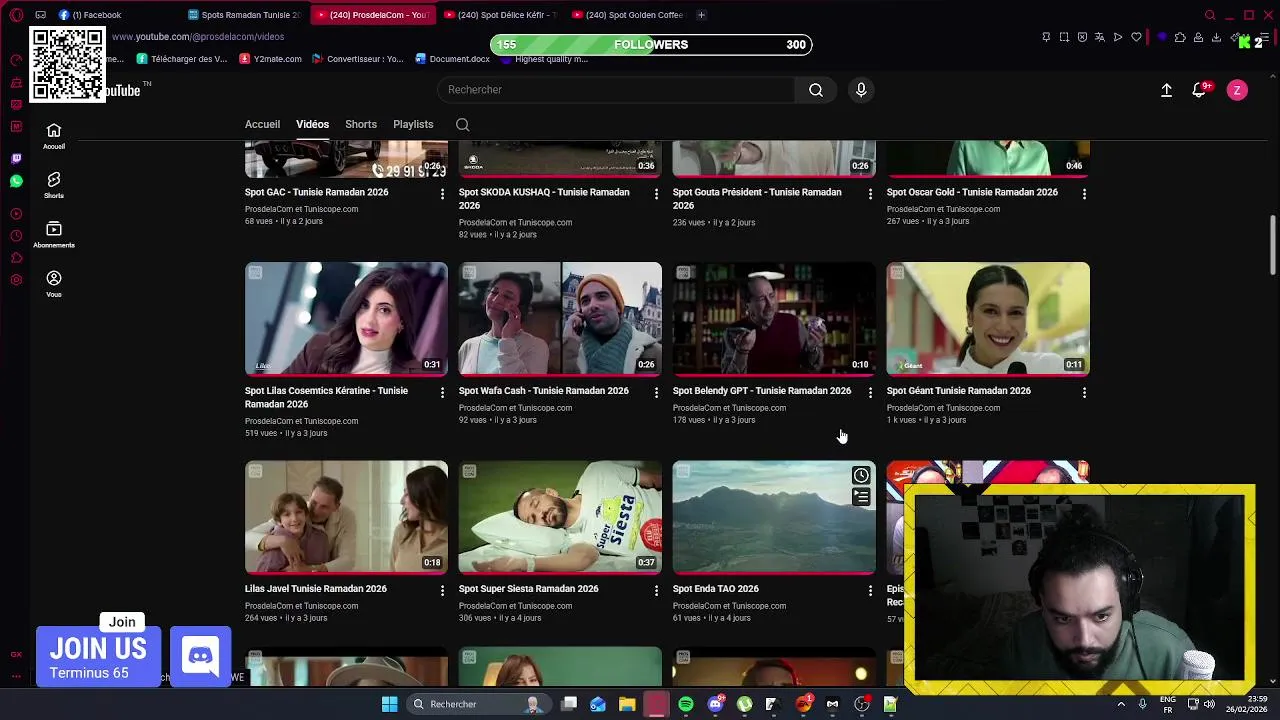Open Spot Géant video thumbnail

pyautogui.click(x=988, y=319)
